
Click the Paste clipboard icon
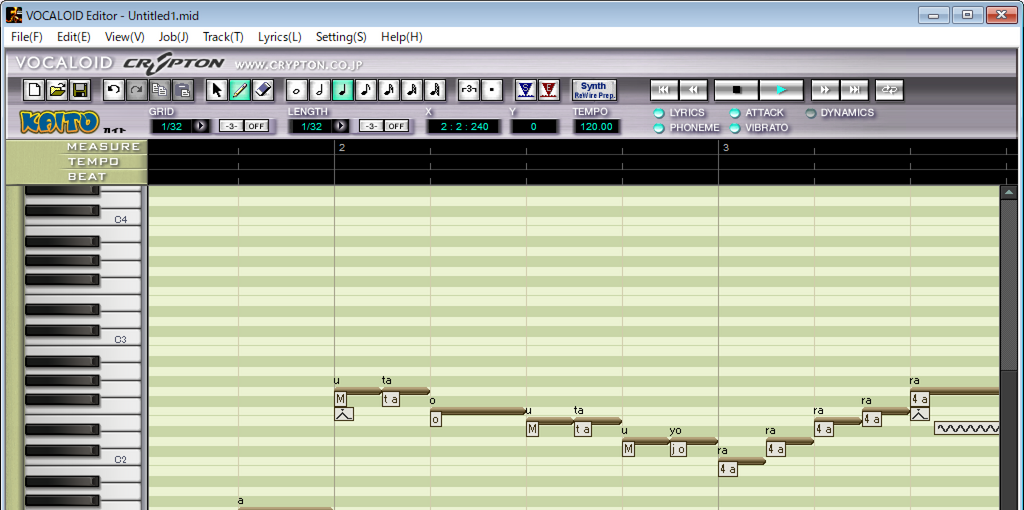183,89
